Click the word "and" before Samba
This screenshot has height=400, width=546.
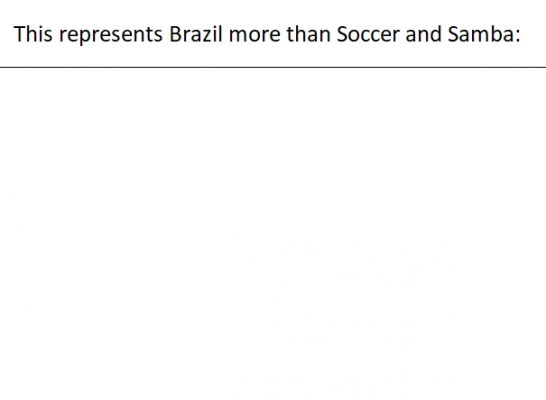(423, 34)
